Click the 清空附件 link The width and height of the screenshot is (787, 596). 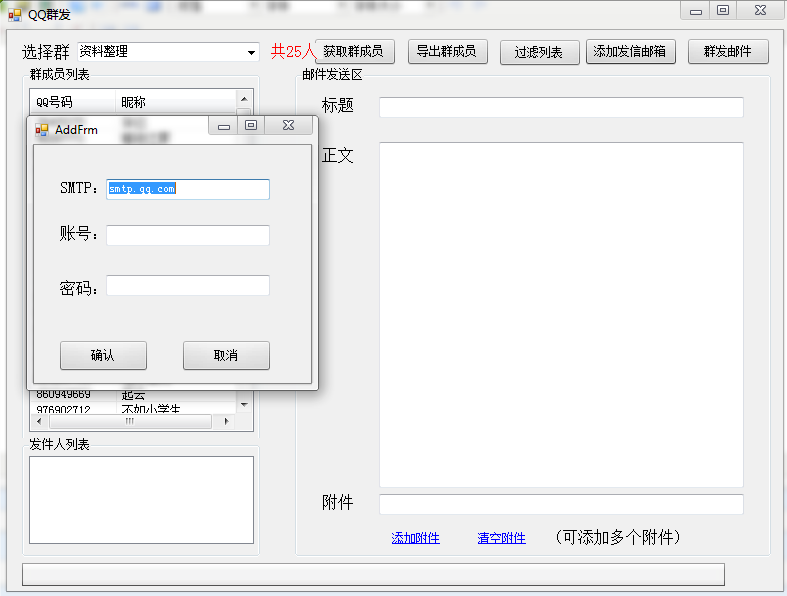tap(501, 538)
